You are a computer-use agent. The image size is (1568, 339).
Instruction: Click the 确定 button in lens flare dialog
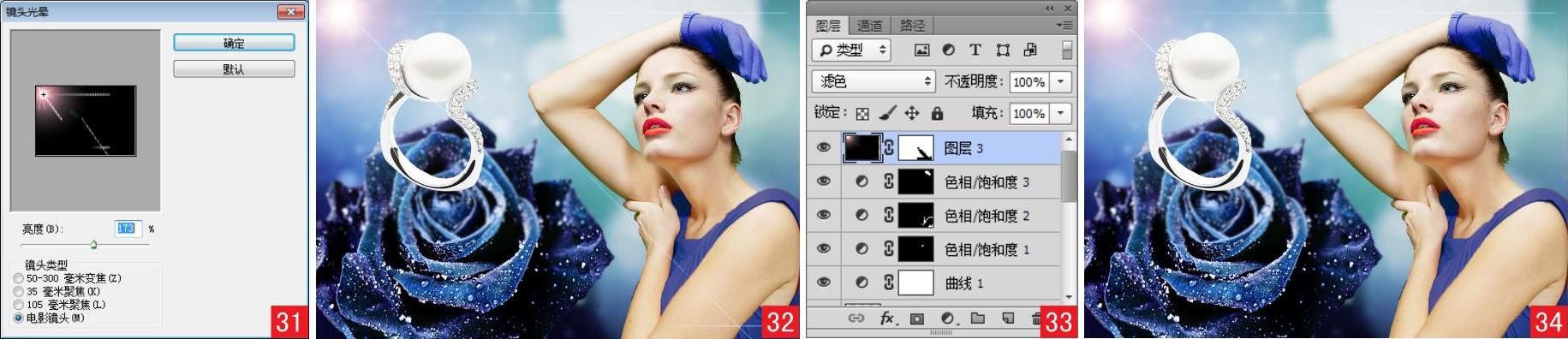click(234, 43)
